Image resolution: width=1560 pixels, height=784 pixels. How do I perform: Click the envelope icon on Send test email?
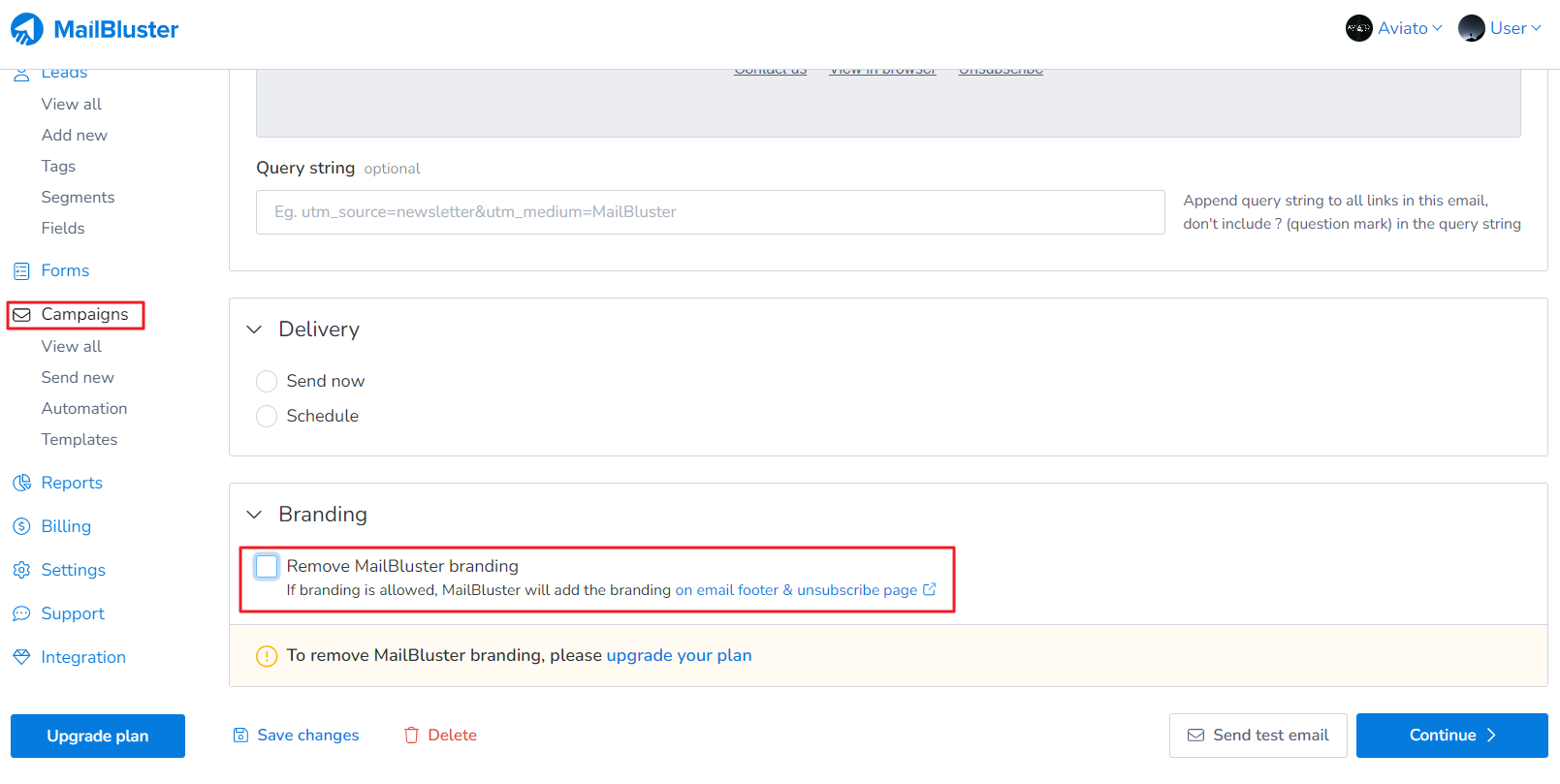(1196, 736)
